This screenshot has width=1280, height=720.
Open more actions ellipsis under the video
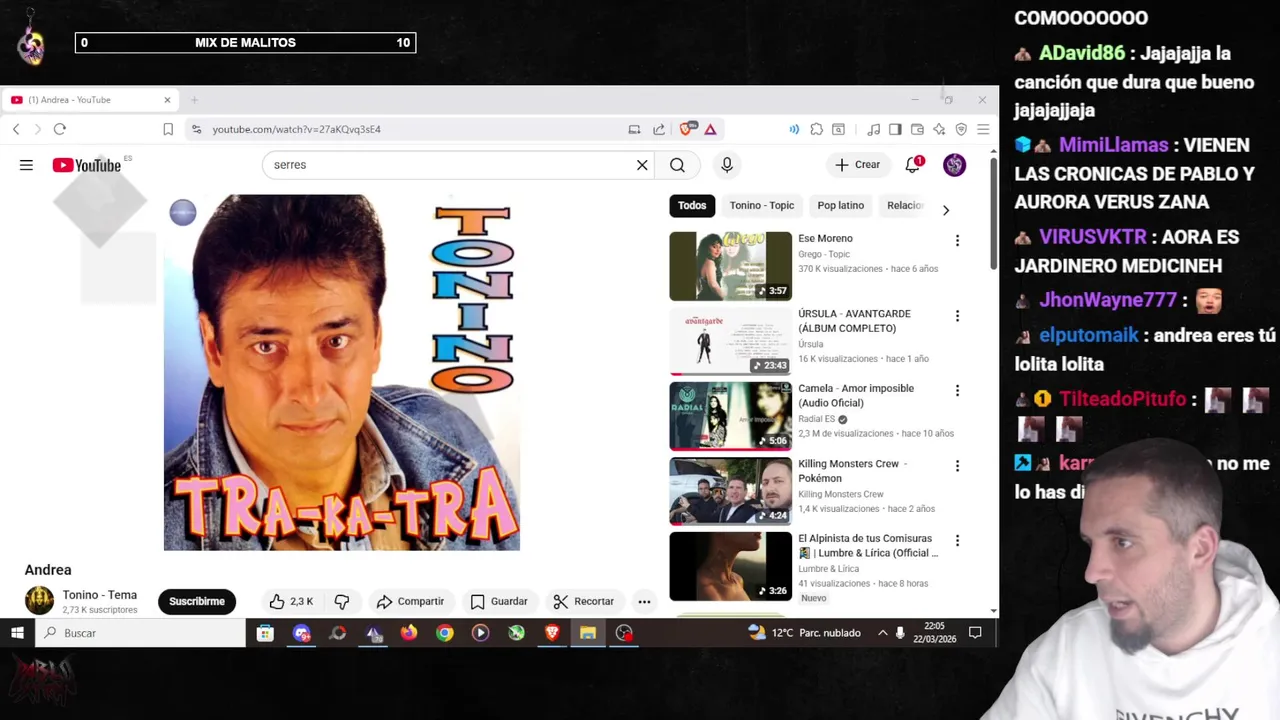pos(644,601)
